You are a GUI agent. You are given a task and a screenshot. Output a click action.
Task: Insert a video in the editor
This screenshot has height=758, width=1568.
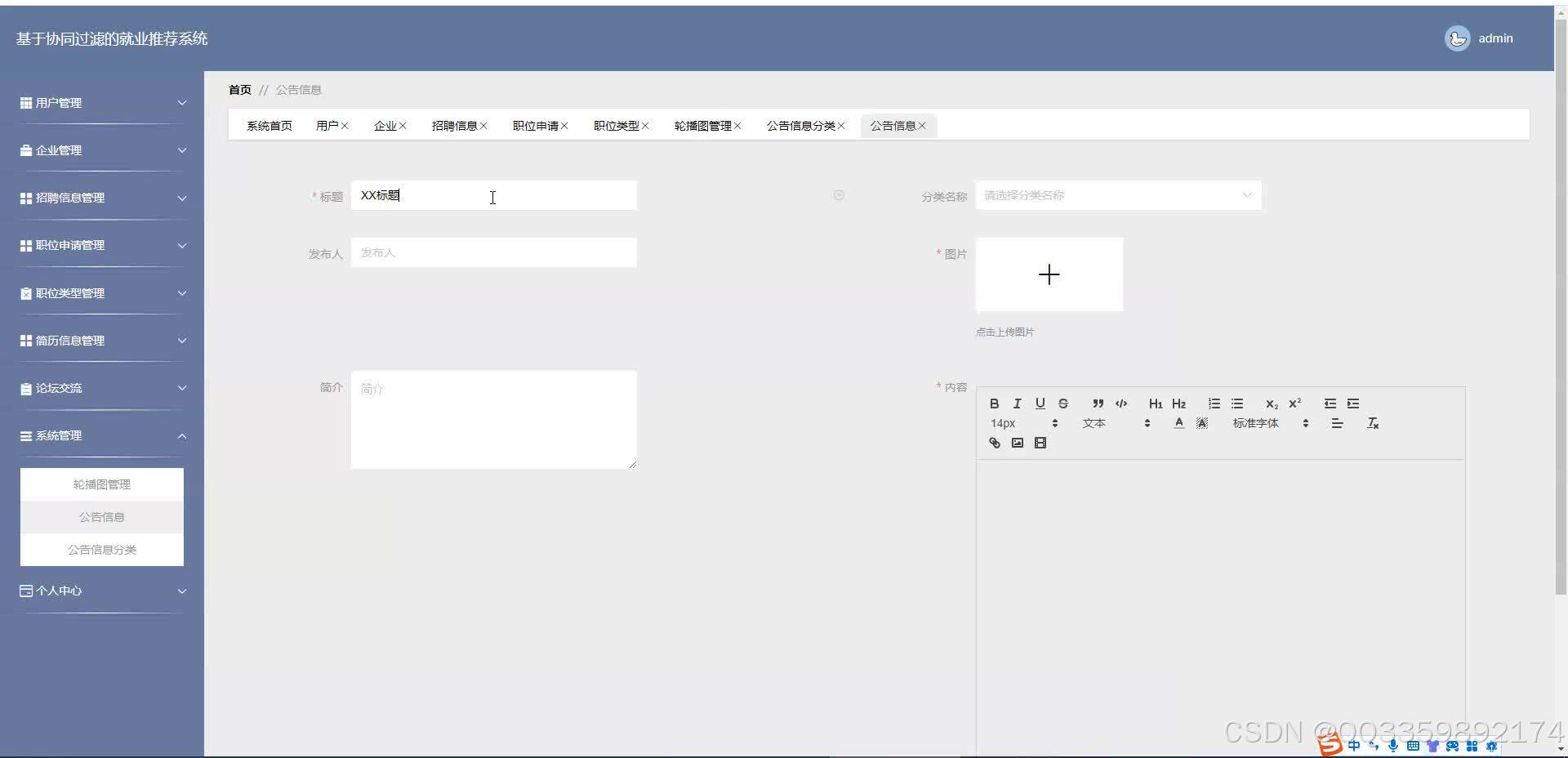coord(1040,443)
